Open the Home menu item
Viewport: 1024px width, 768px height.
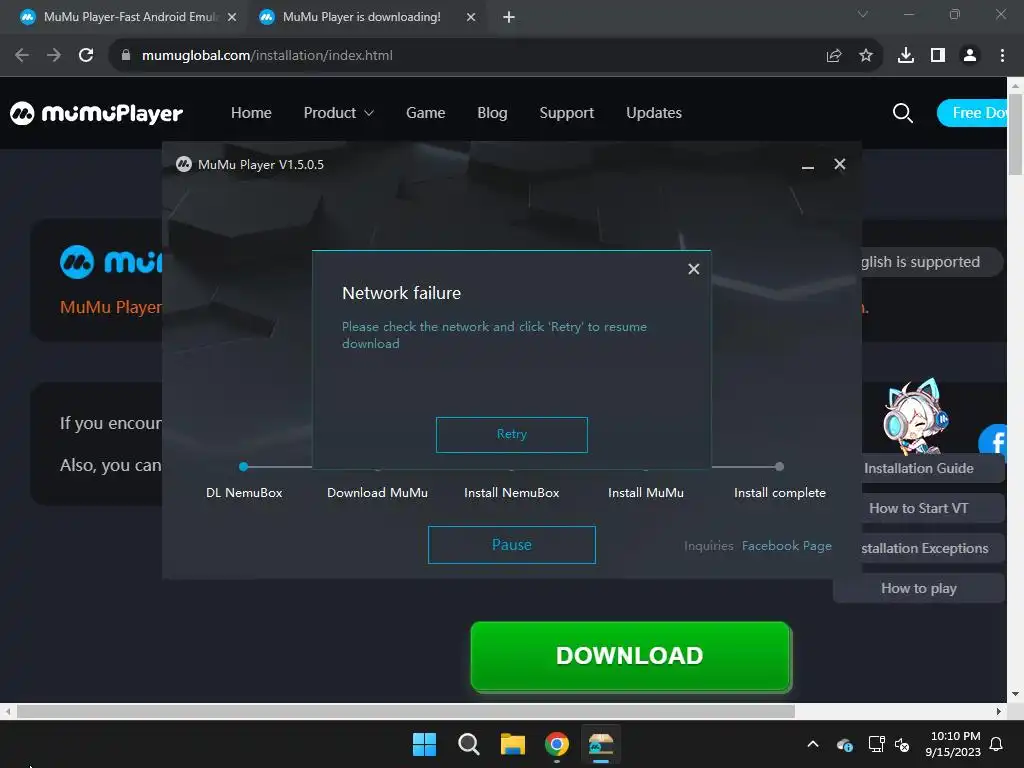[251, 113]
